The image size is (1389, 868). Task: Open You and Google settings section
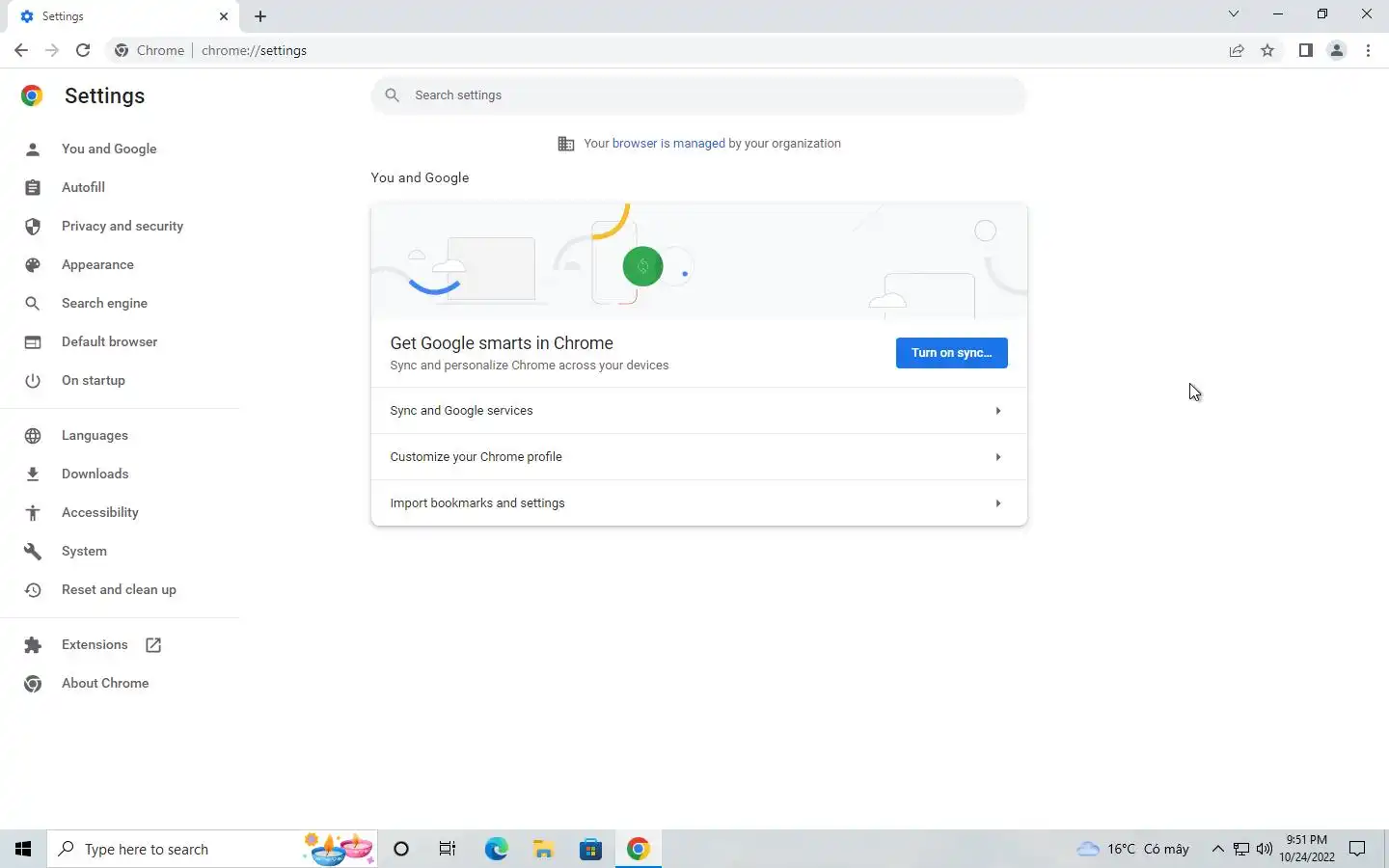(109, 149)
